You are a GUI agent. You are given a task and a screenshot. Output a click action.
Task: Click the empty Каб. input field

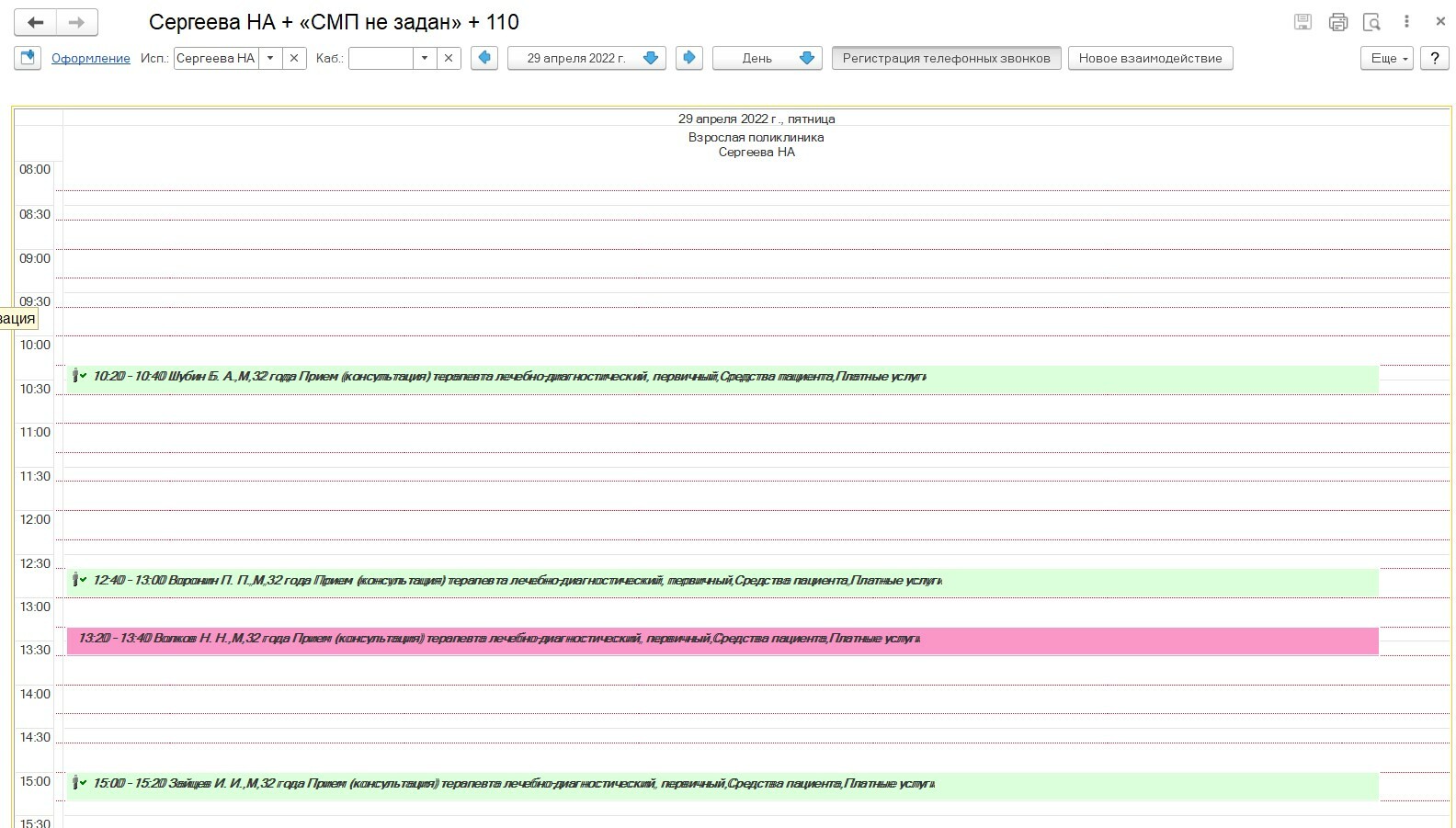tap(381, 58)
